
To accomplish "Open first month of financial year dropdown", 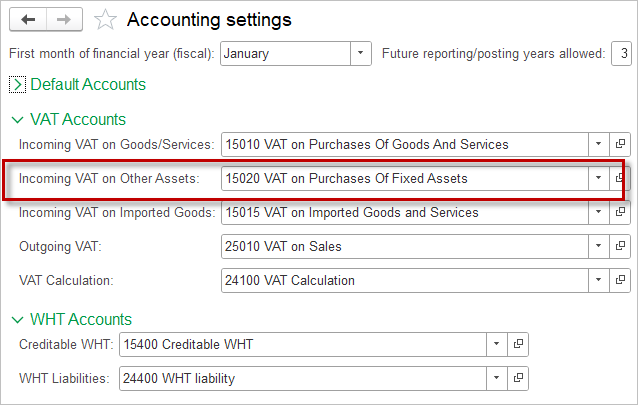I will click(x=361, y=53).
